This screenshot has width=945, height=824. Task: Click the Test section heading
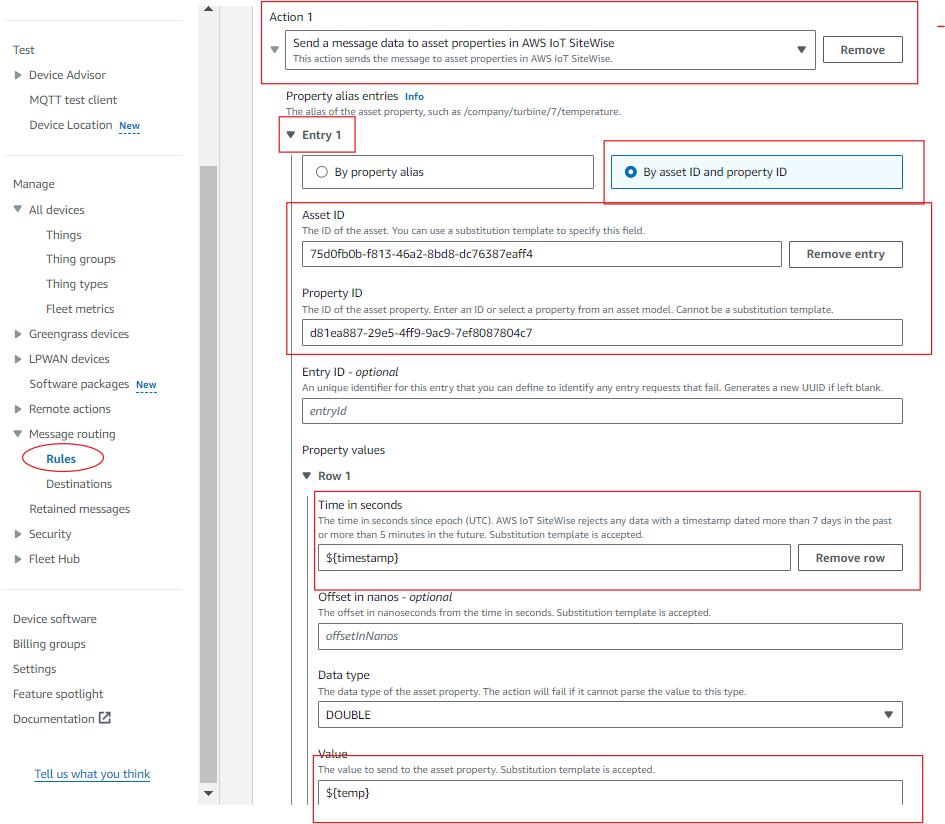(x=24, y=50)
